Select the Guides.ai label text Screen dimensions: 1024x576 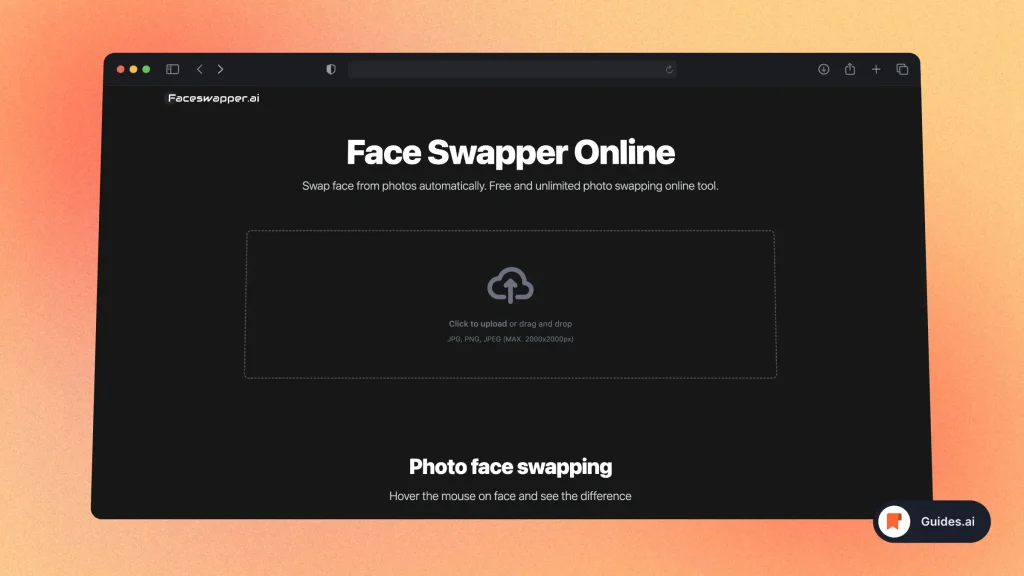947,521
